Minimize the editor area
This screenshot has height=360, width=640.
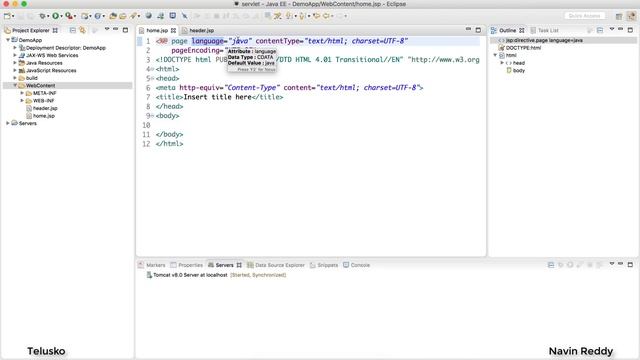click(469, 29)
